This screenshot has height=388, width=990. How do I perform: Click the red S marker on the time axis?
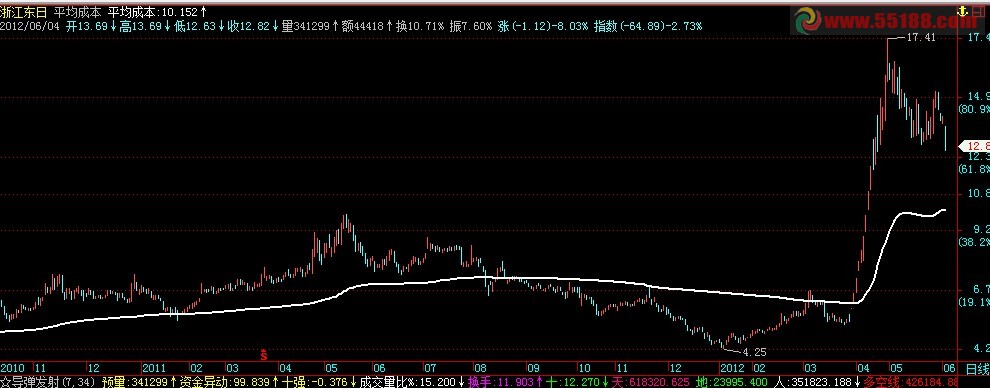(x=265, y=355)
